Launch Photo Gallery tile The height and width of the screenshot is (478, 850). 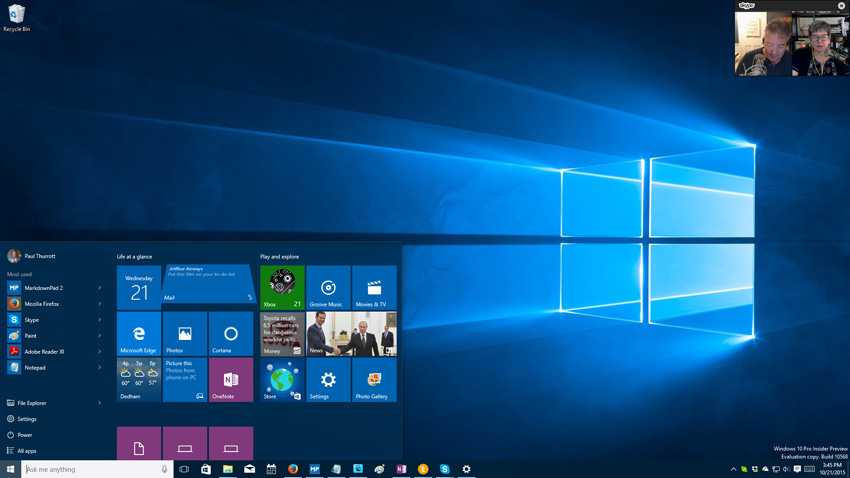coord(374,379)
